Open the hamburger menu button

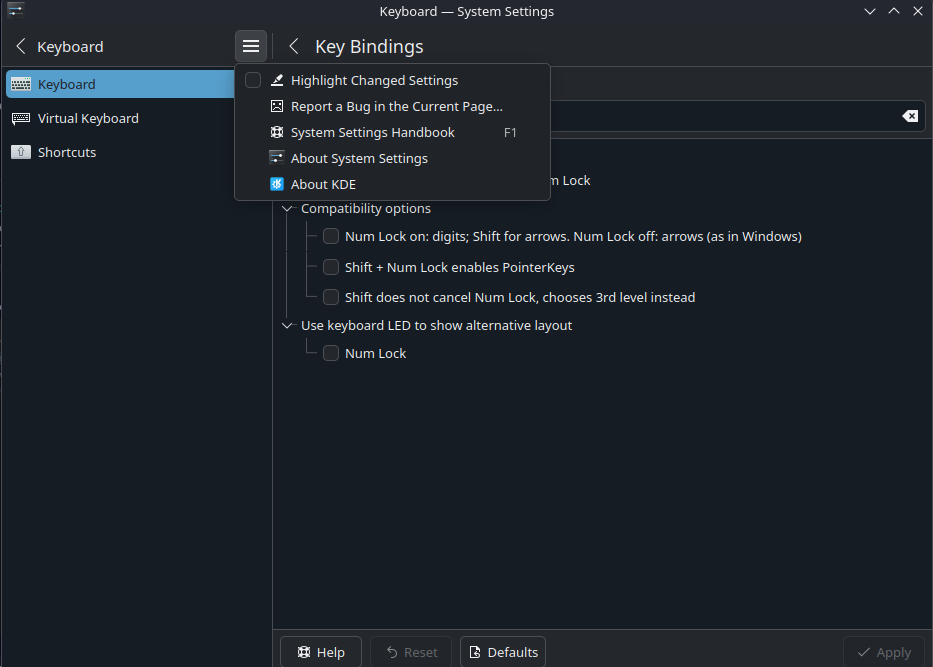click(x=251, y=46)
